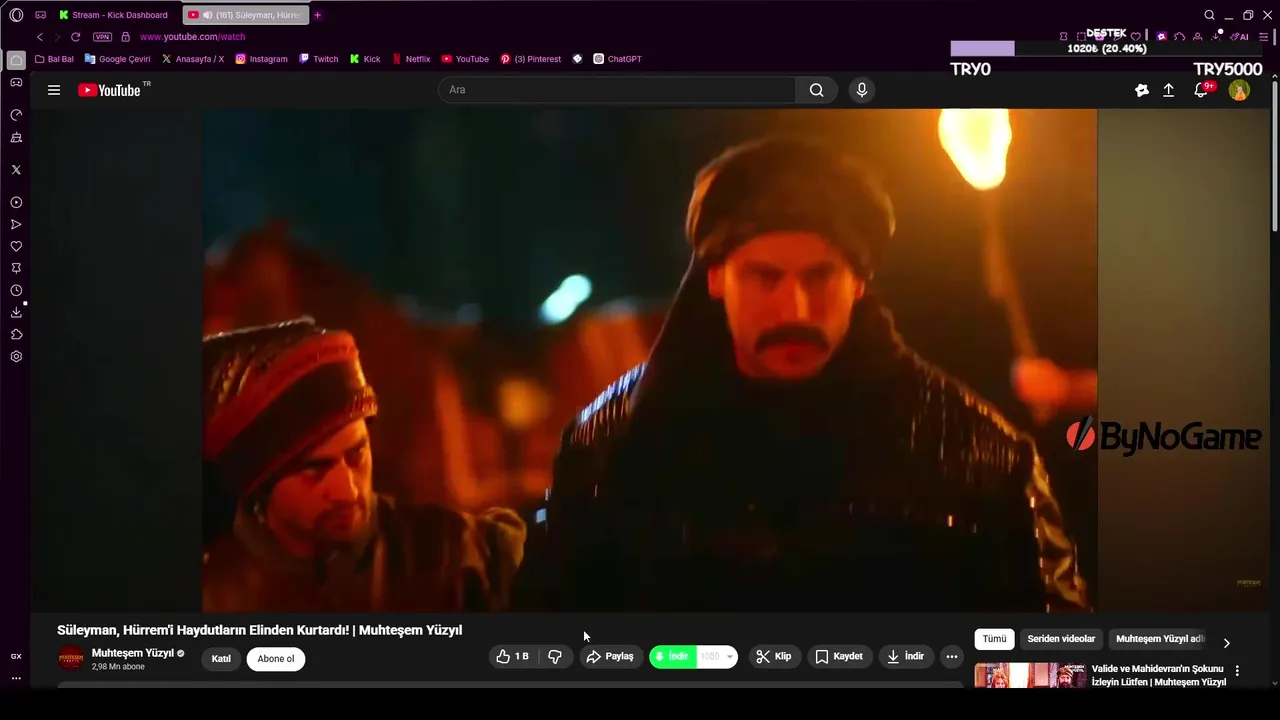Click the YouTube İndir download button
1280x720 pixels.
coord(906,657)
